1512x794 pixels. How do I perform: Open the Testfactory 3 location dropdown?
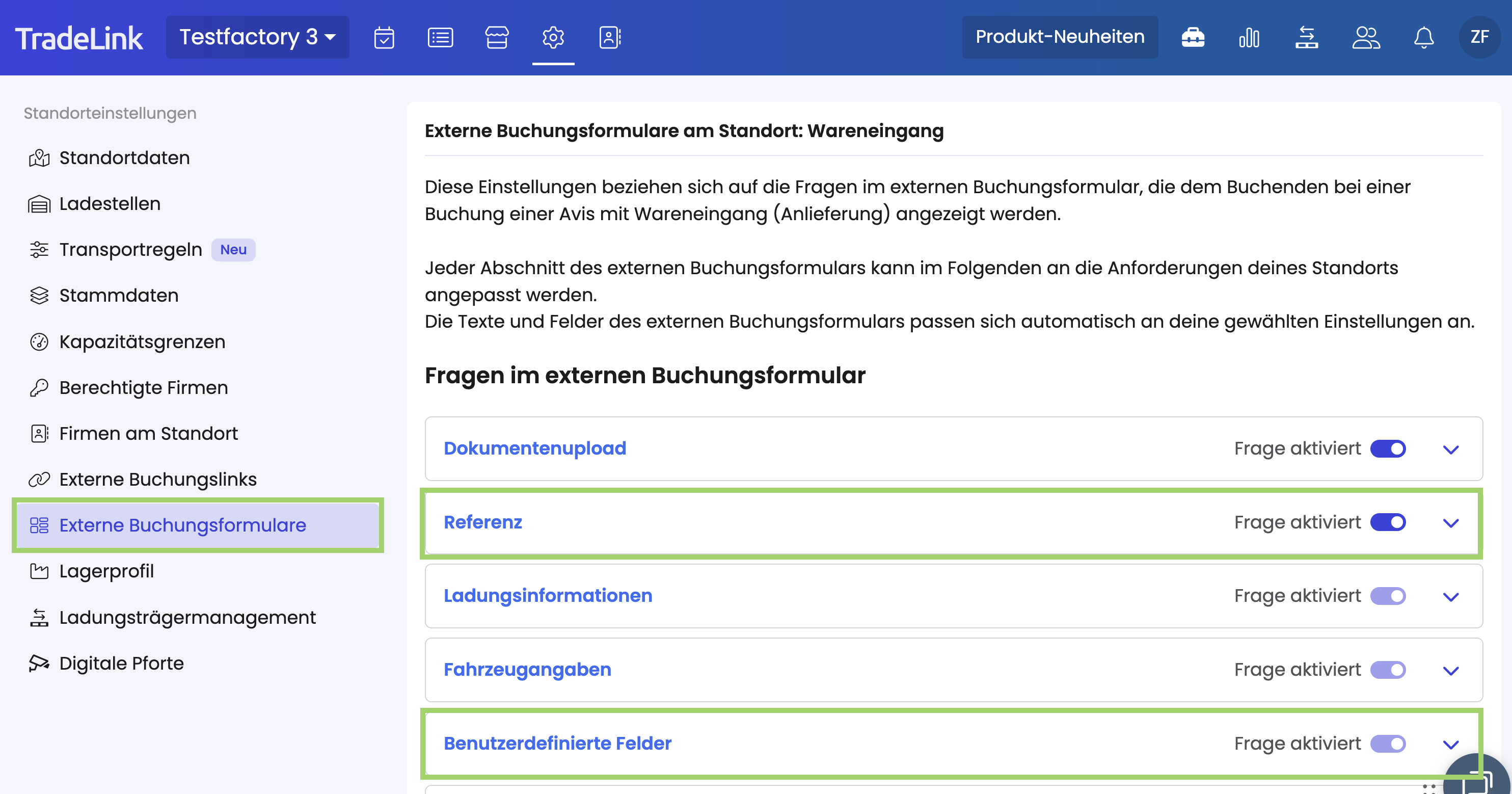(257, 37)
